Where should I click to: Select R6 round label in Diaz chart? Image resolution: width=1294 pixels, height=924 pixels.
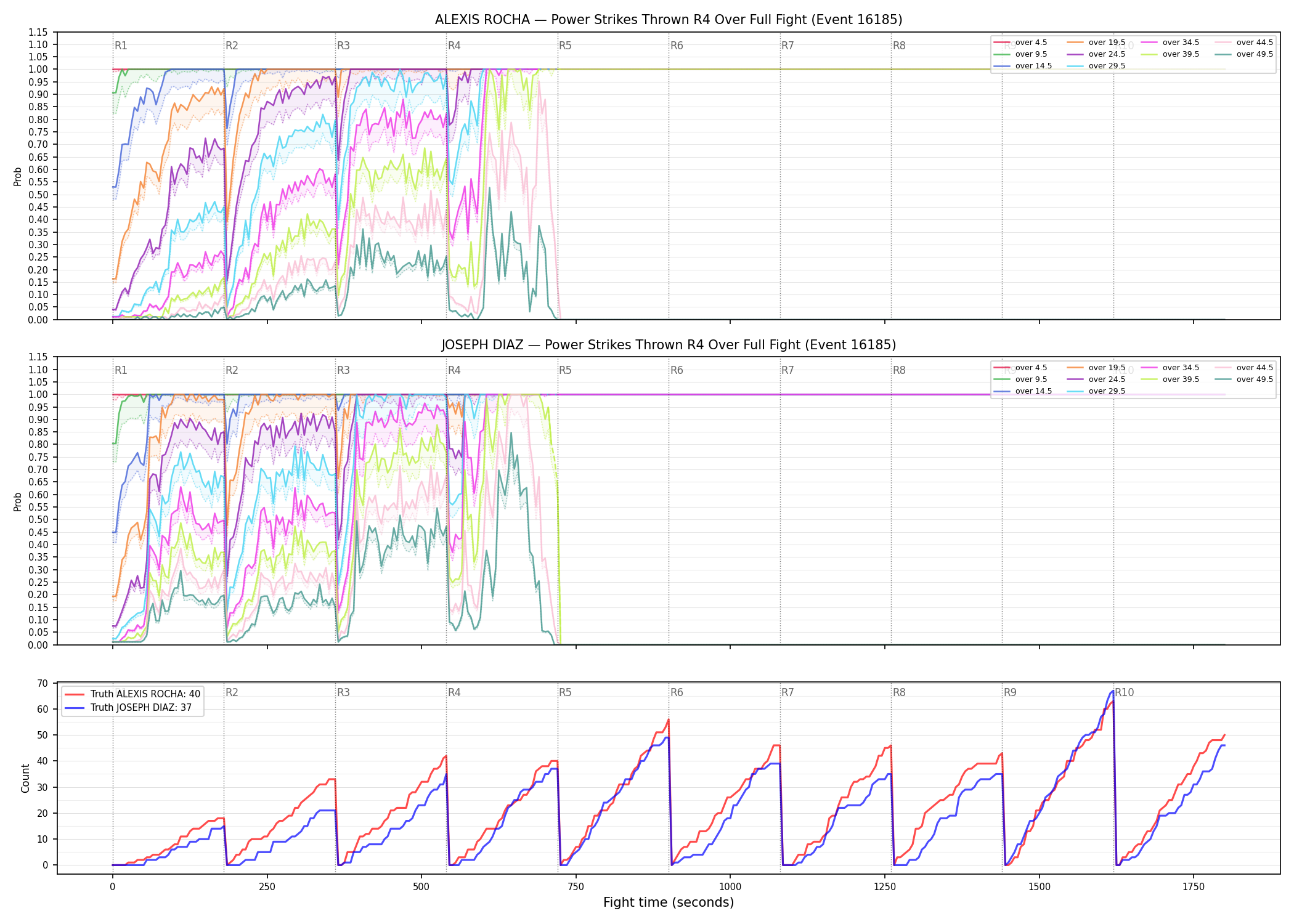point(677,370)
